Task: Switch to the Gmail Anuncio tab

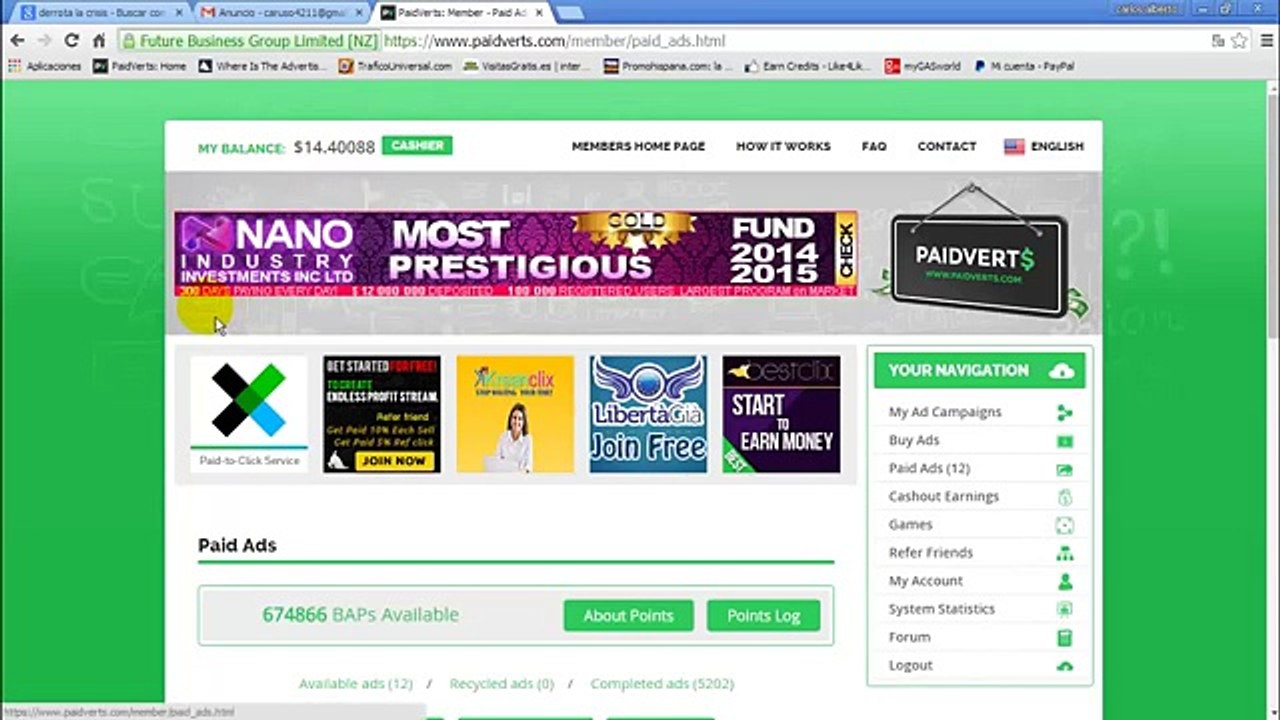Action: (x=283, y=13)
